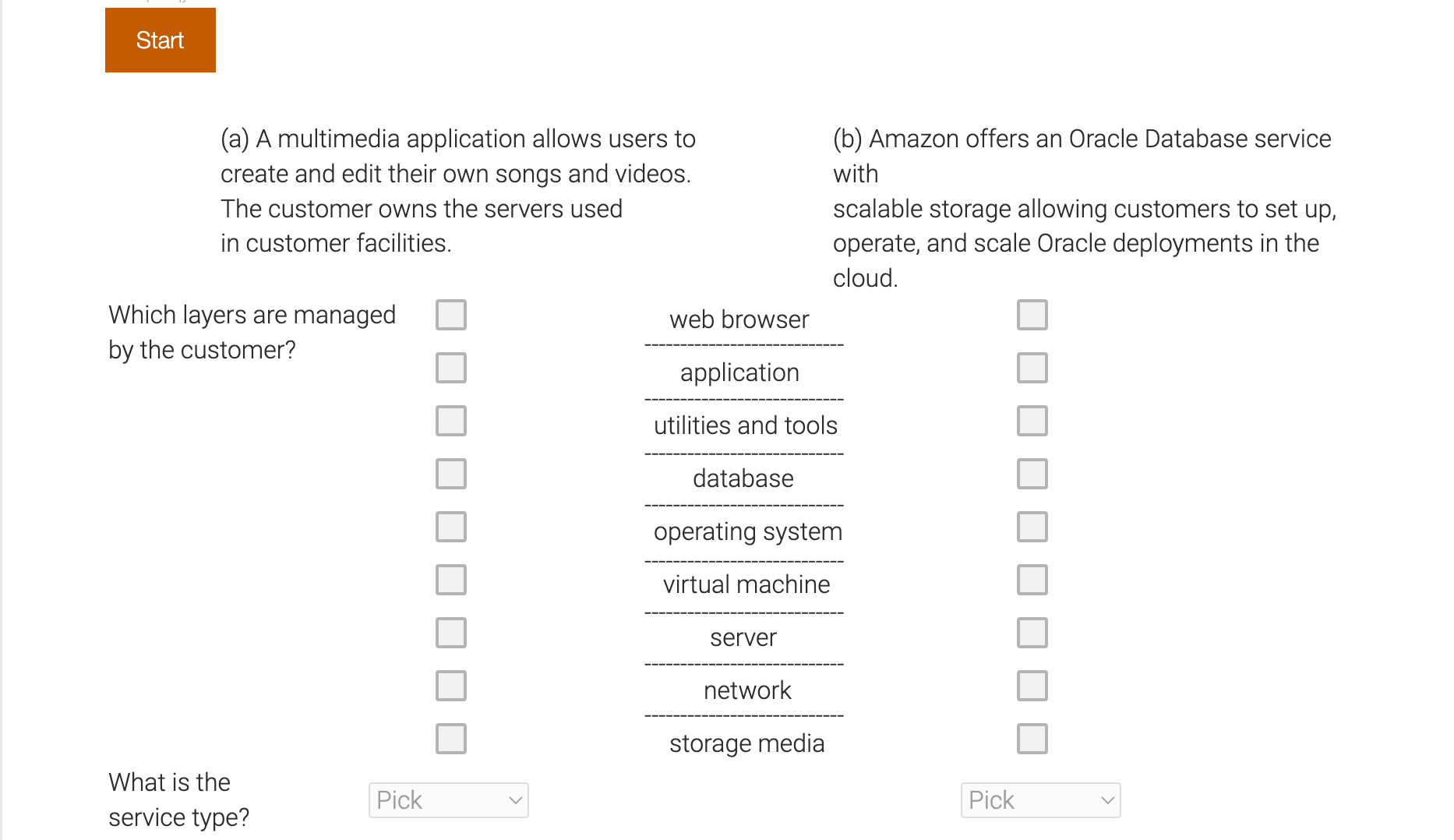This screenshot has height=840, width=1454.
Task: Select storage media checkbox for scenario (a)
Action: tap(450, 739)
